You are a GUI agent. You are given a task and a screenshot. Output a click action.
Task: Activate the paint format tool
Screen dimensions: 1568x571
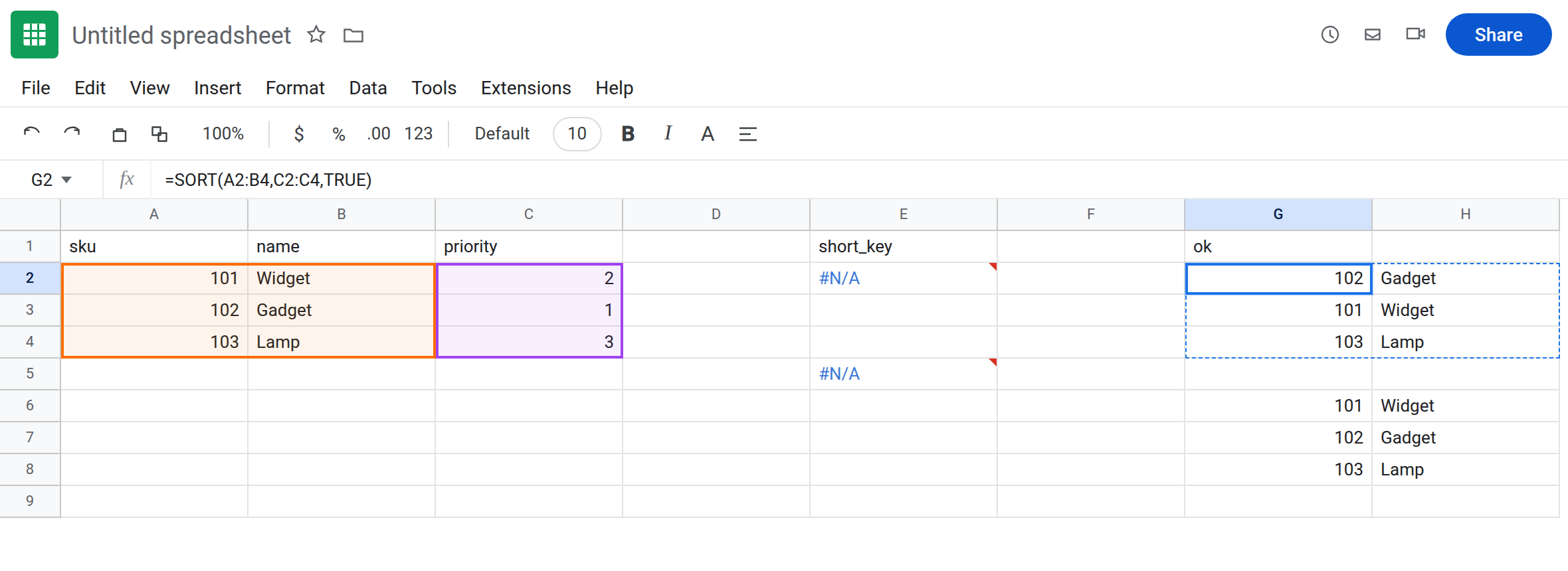click(x=159, y=134)
